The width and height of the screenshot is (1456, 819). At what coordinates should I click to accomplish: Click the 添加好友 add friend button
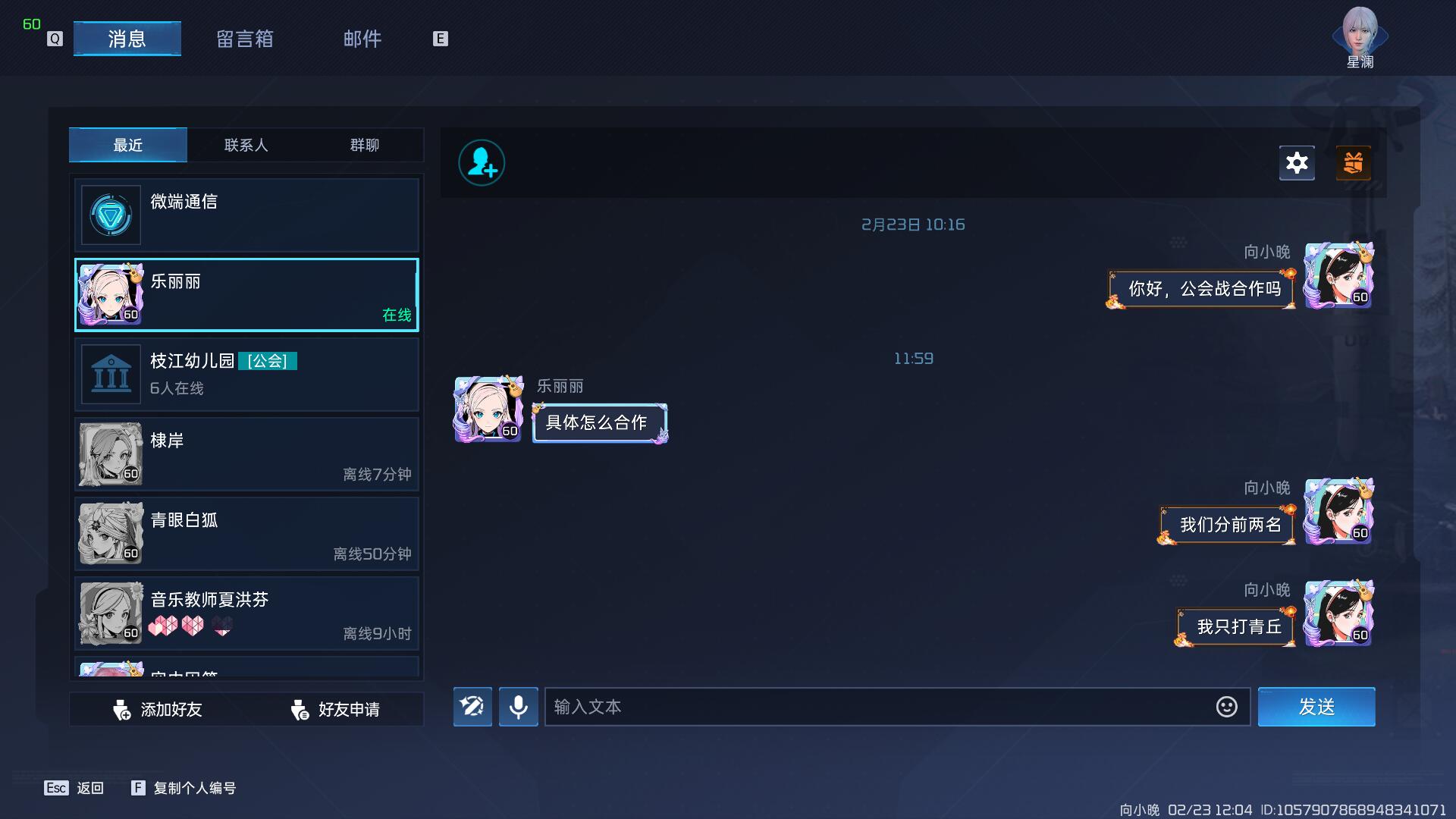click(x=158, y=710)
